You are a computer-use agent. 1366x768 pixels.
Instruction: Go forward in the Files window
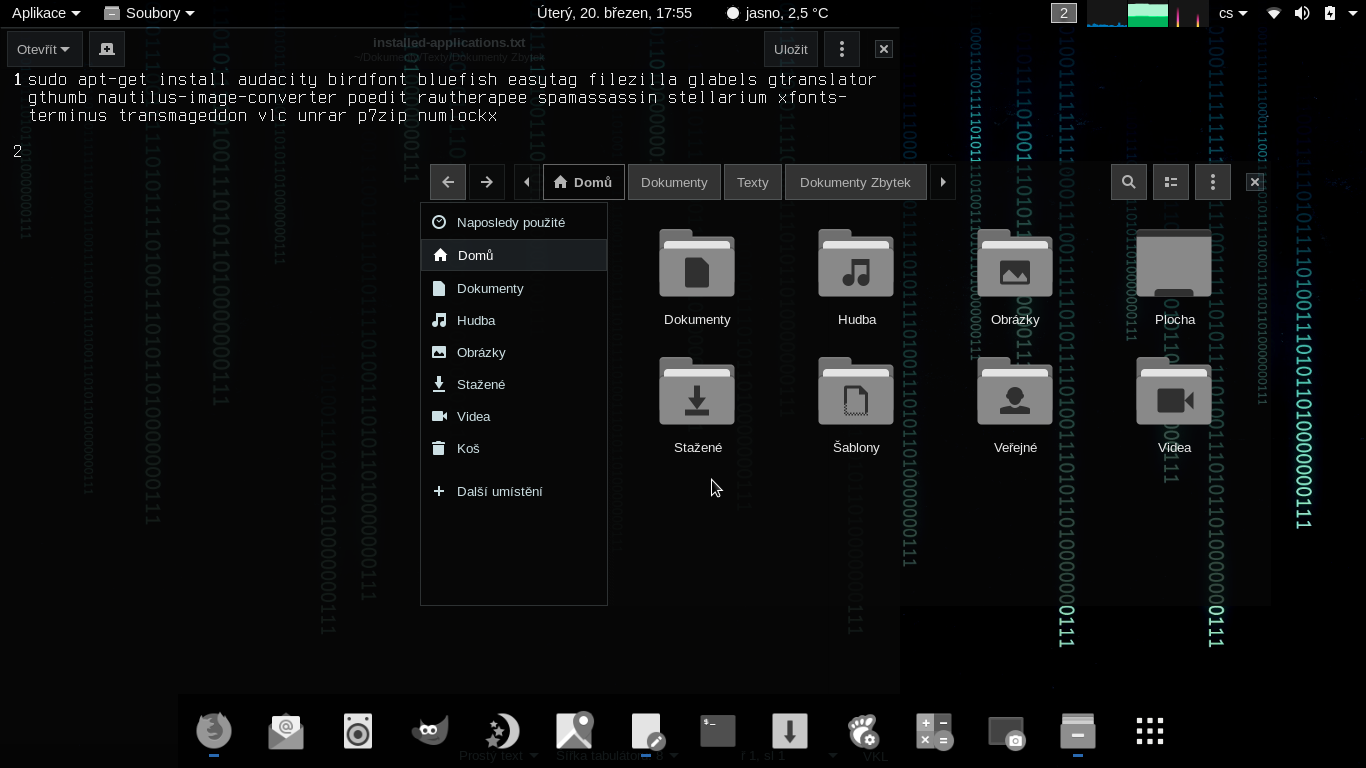487,182
